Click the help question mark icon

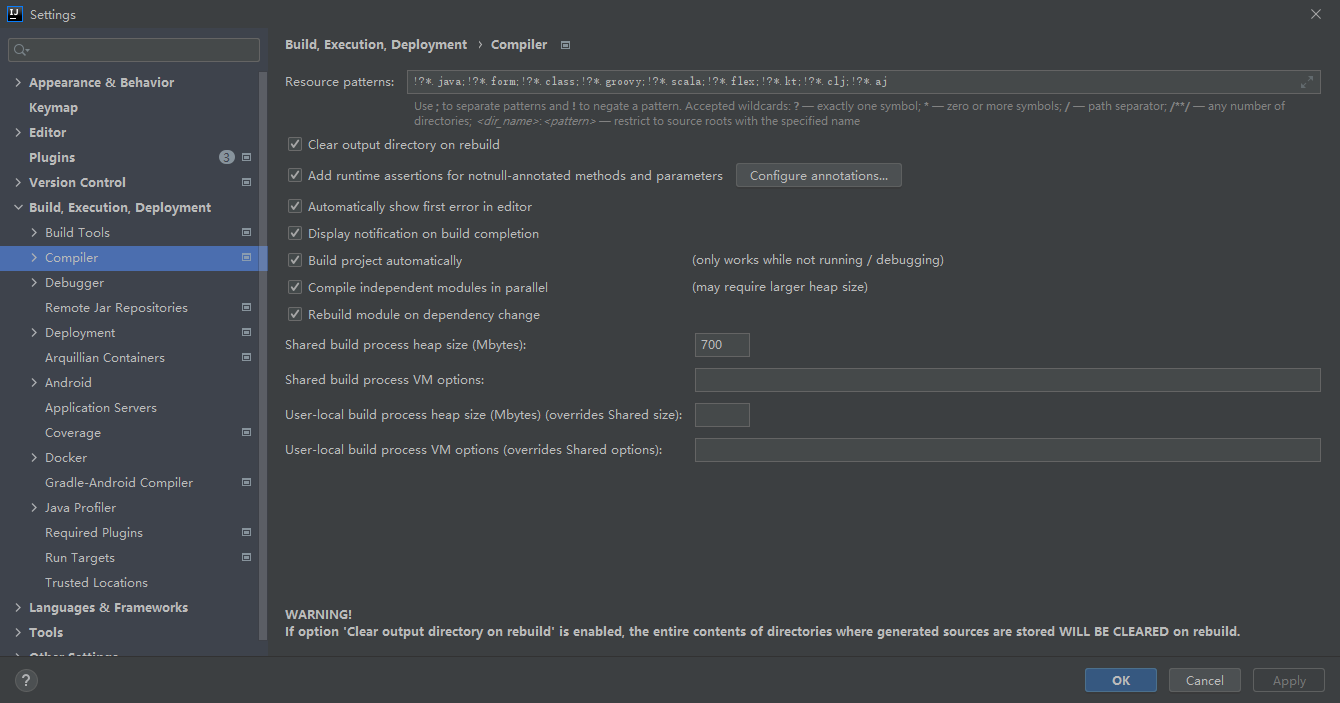[26, 680]
